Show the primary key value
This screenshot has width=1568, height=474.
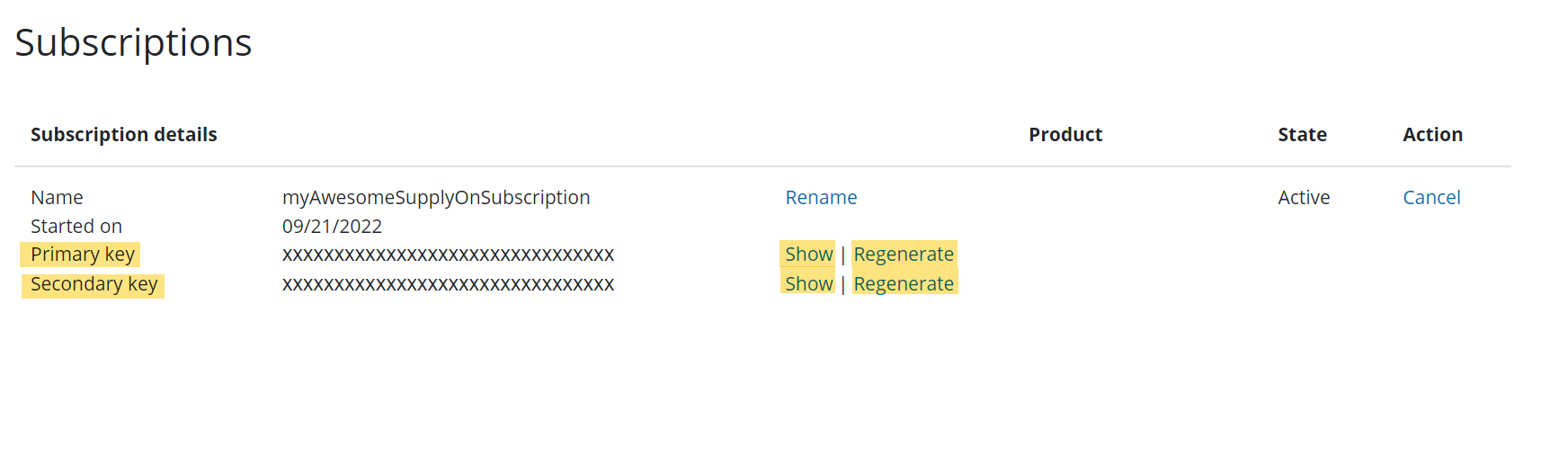pos(808,255)
